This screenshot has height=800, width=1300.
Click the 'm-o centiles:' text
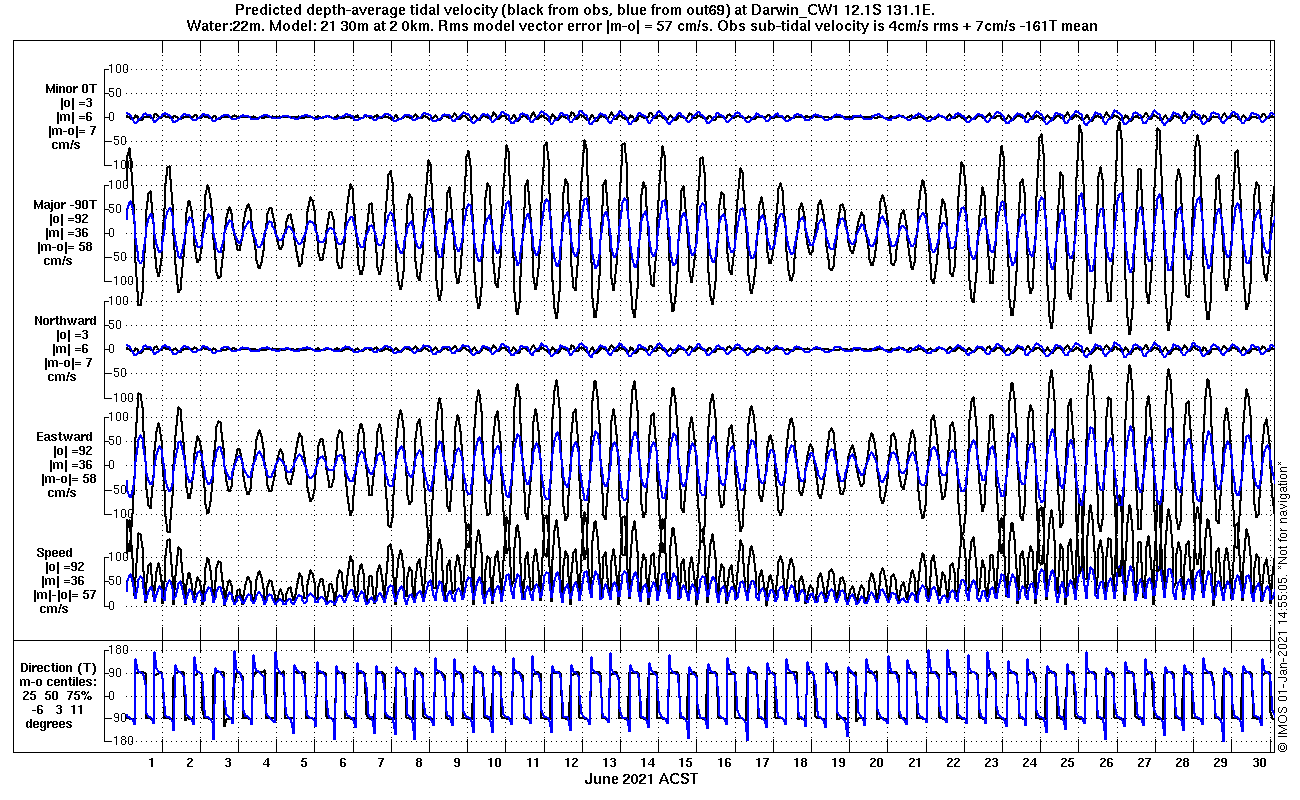58,682
